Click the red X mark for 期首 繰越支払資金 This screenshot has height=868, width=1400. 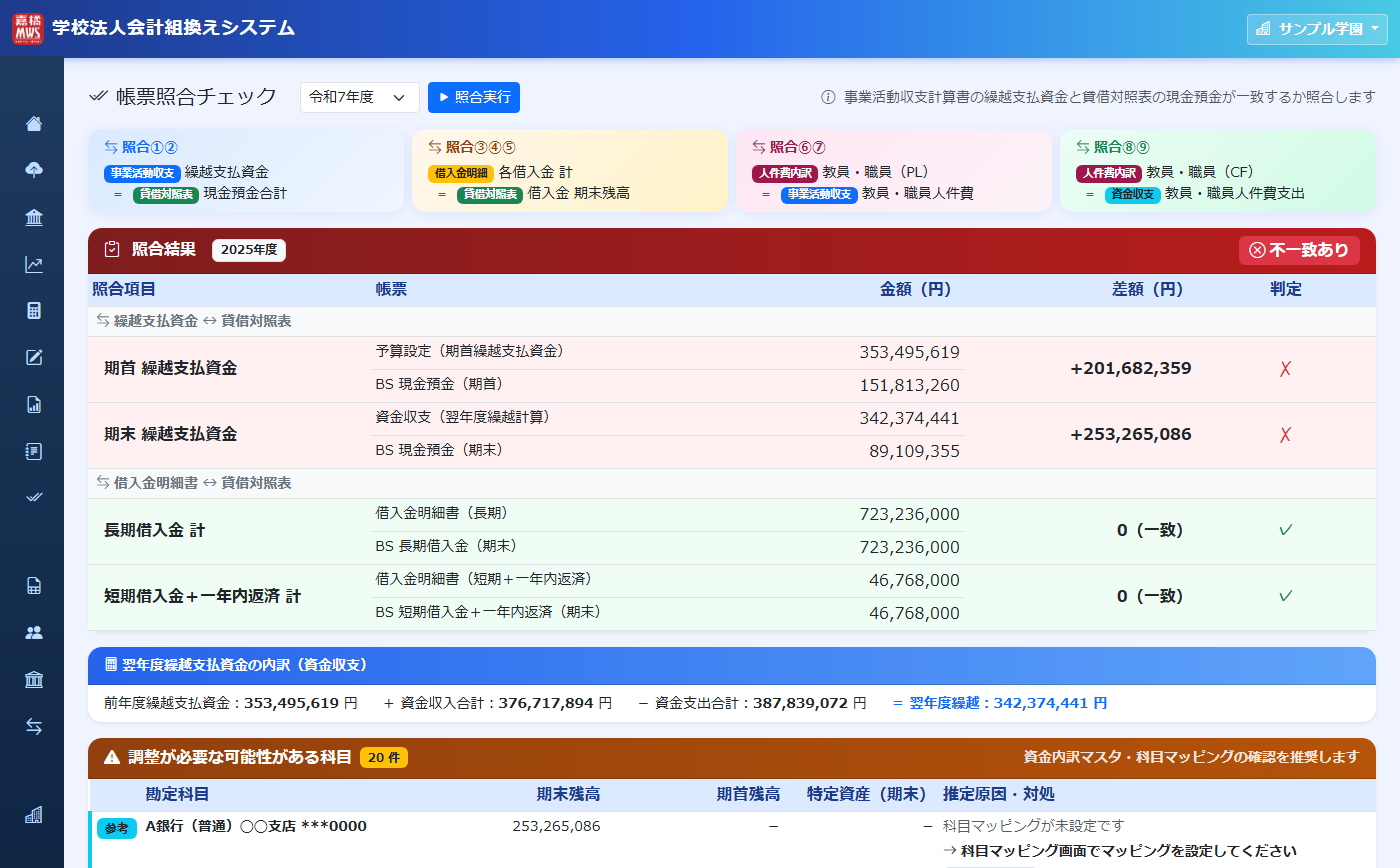coord(1285,369)
